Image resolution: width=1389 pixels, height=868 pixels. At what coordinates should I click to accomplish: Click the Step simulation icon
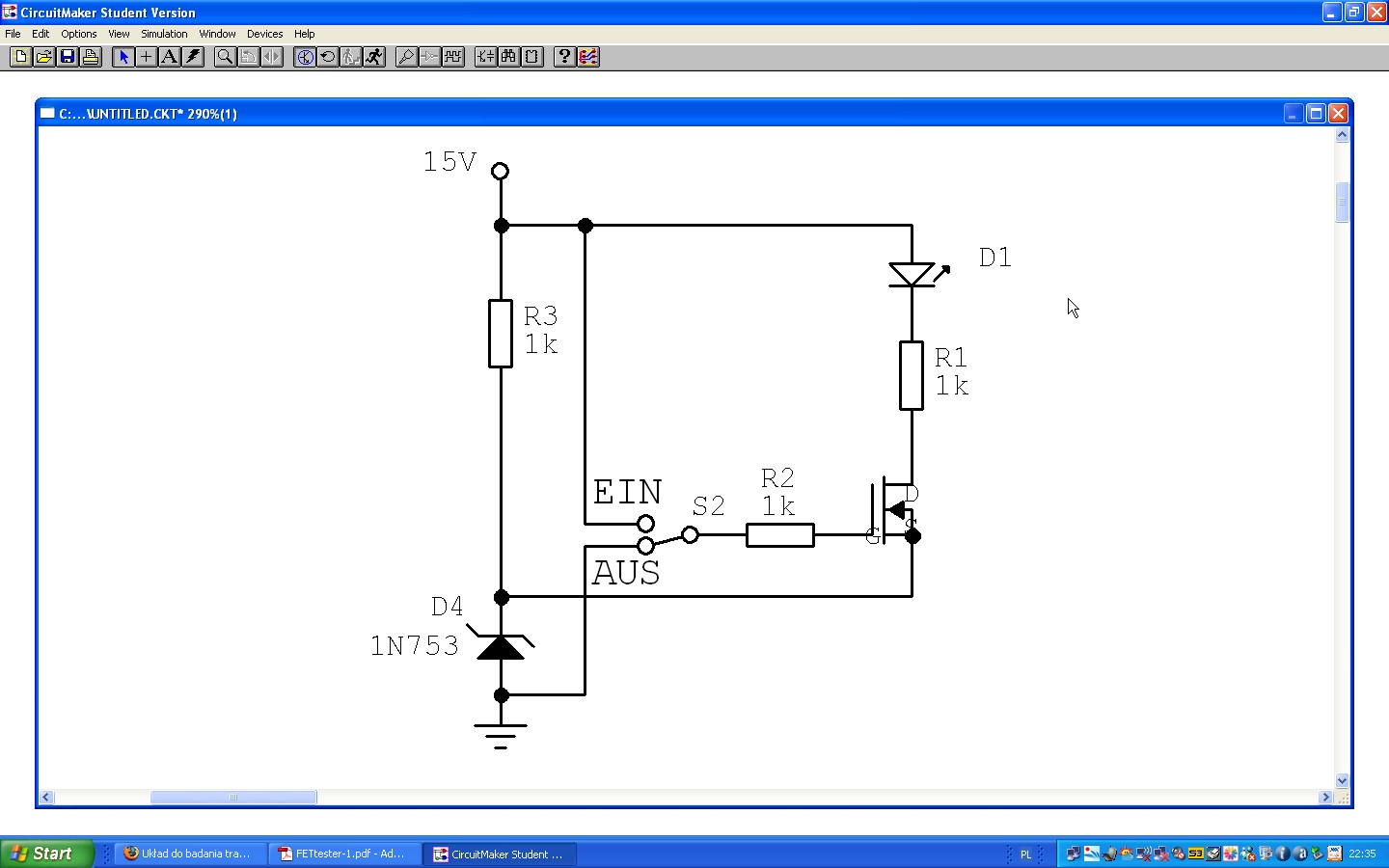click(x=351, y=57)
